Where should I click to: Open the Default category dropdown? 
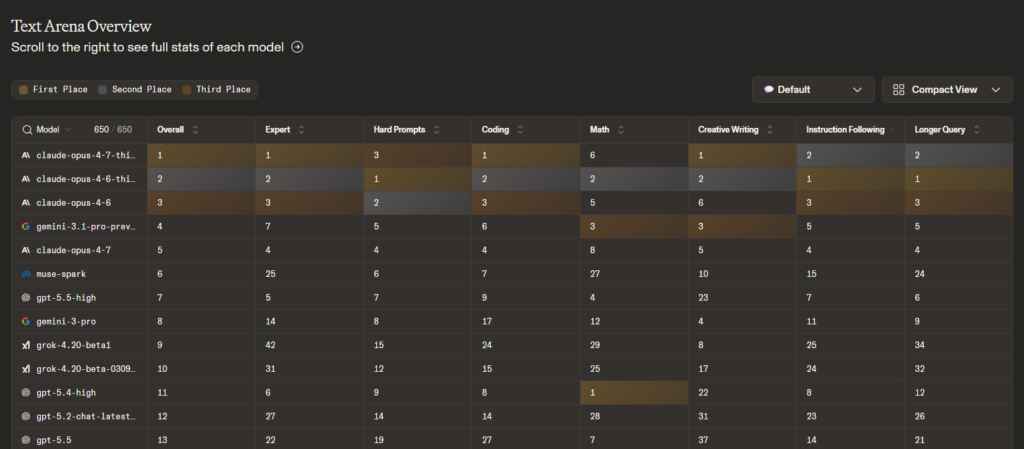pos(813,89)
